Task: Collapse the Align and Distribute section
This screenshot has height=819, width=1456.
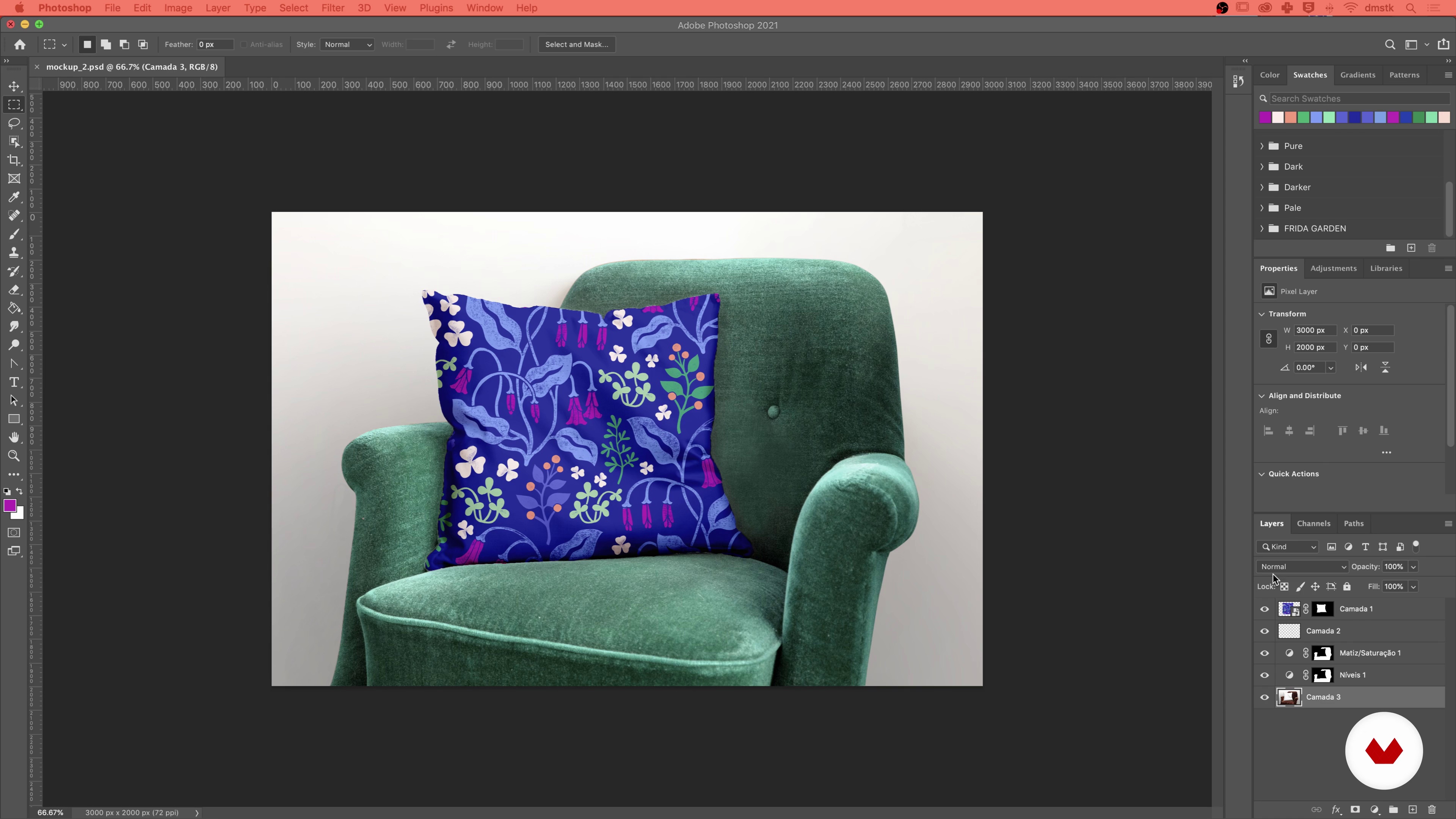Action: click(1261, 395)
